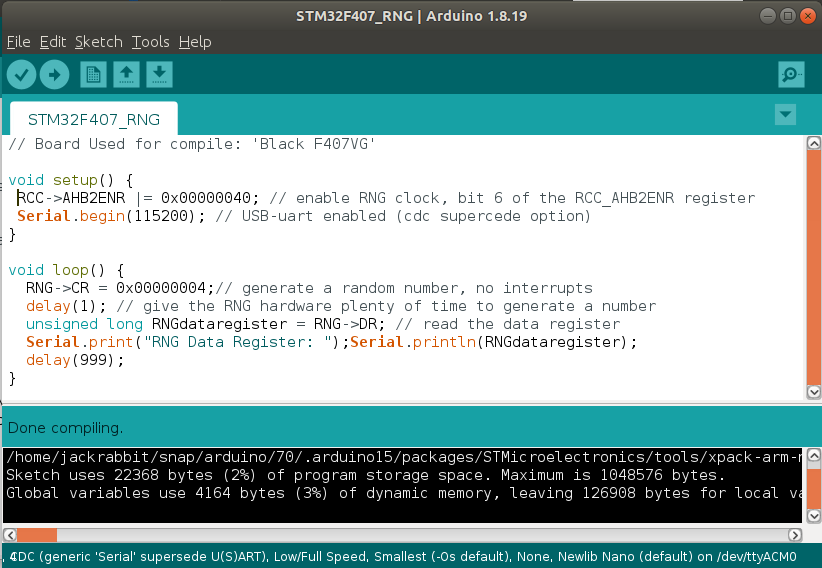Click the console horizontal scrollbar thumb
This screenshot has width=822, height=568.
tap(37, 535)
